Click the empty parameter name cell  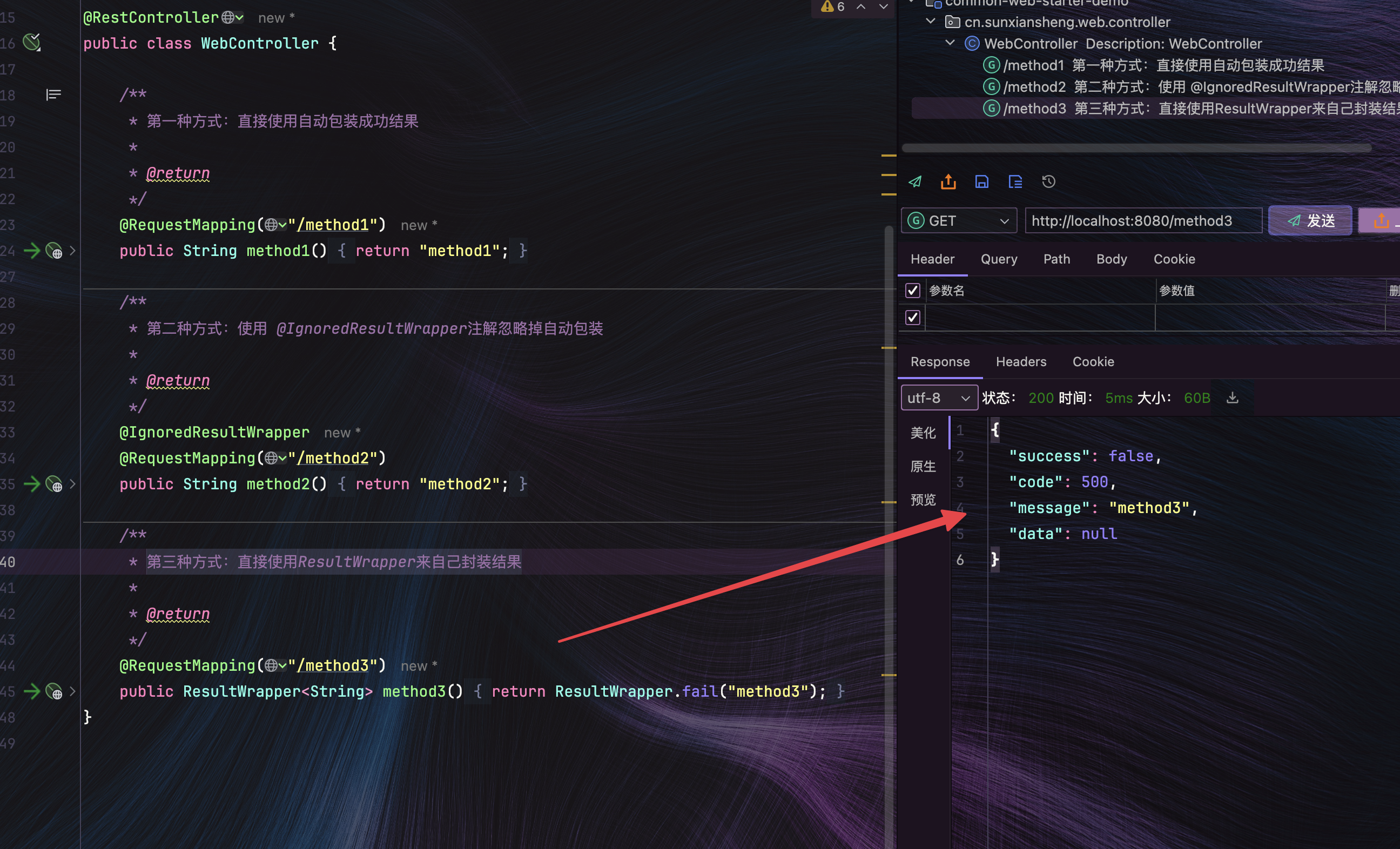(1040, 317)
